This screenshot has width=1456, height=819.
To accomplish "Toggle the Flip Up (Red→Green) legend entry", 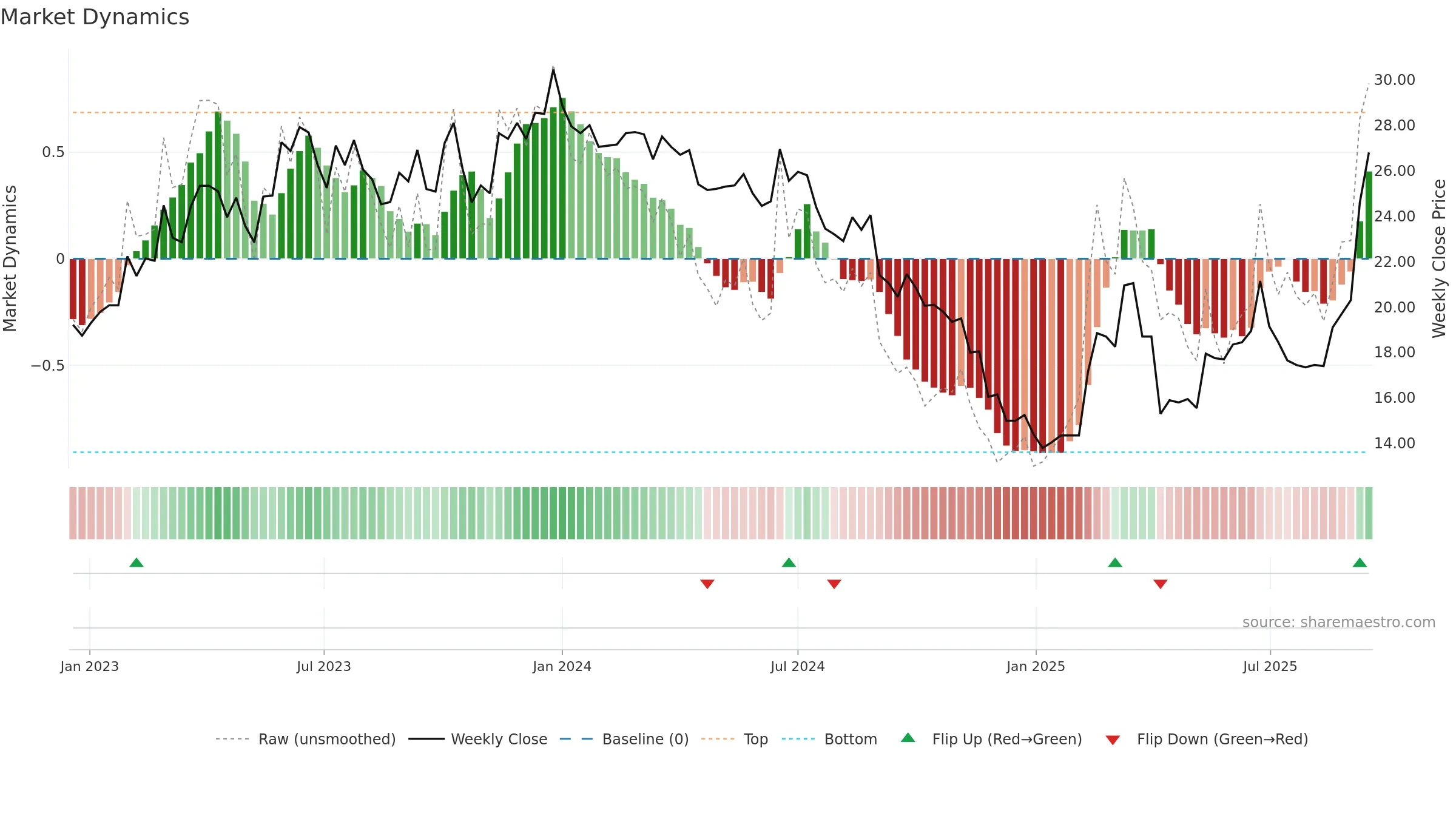I will 991,739.
